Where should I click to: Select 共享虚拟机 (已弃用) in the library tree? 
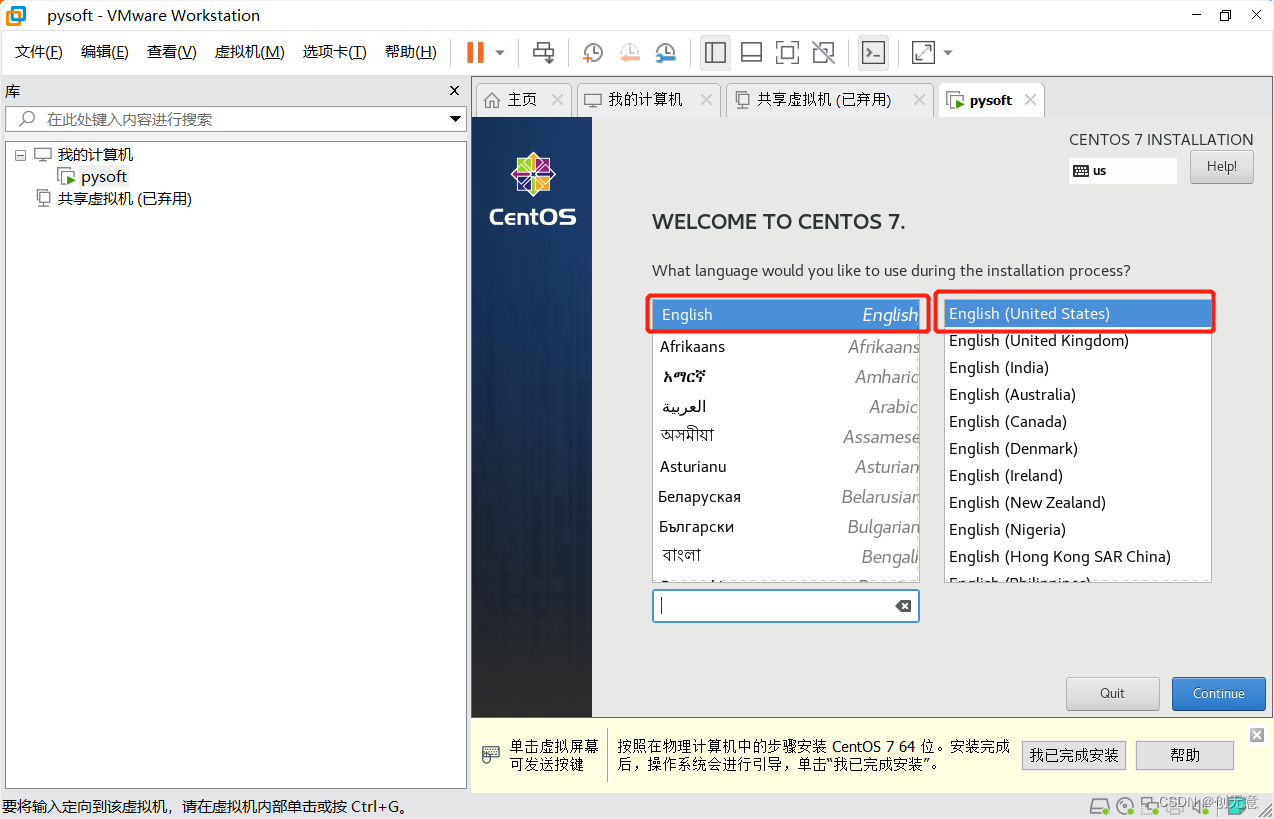[x=124, y=199]
